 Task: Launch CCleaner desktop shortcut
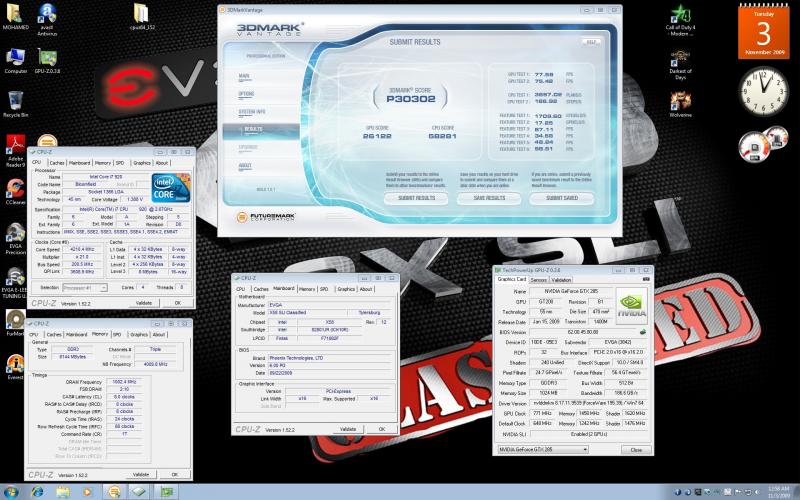tap(15, 192)
